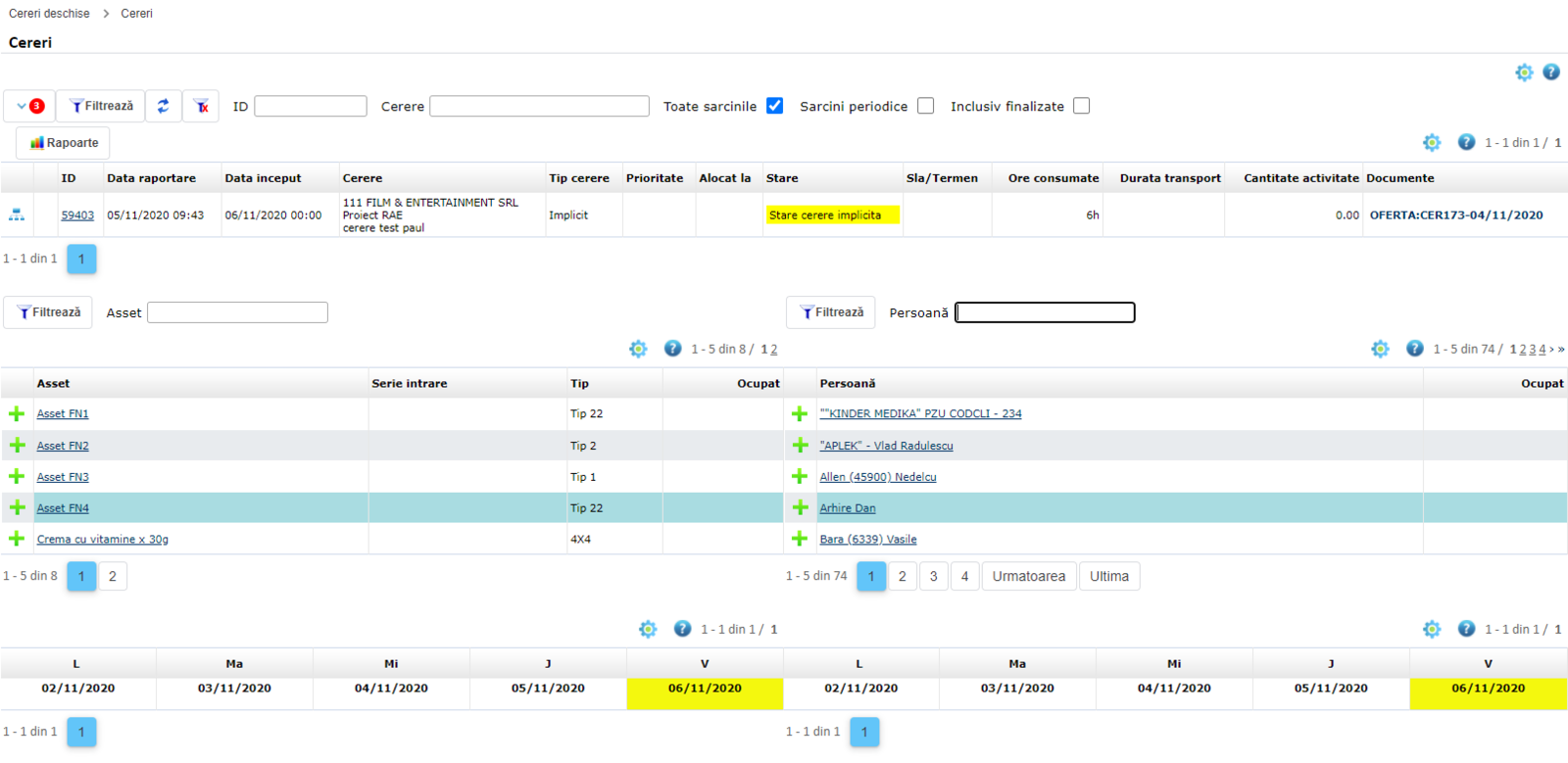This screenshot has height=763, width=1568.
Task: Expand the dropdown with red badge 3
Action: (x=29, y=106)
